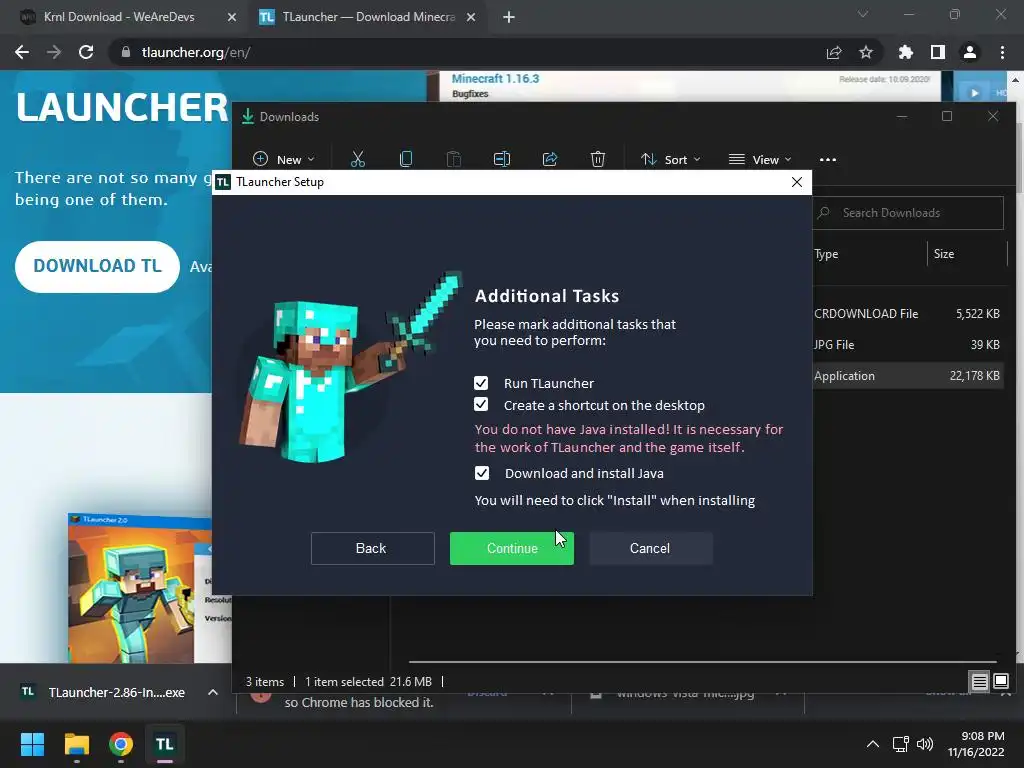Show hidden tray icons chevron
Screen dimensions: 1024x768
click(x=872, y=744)
